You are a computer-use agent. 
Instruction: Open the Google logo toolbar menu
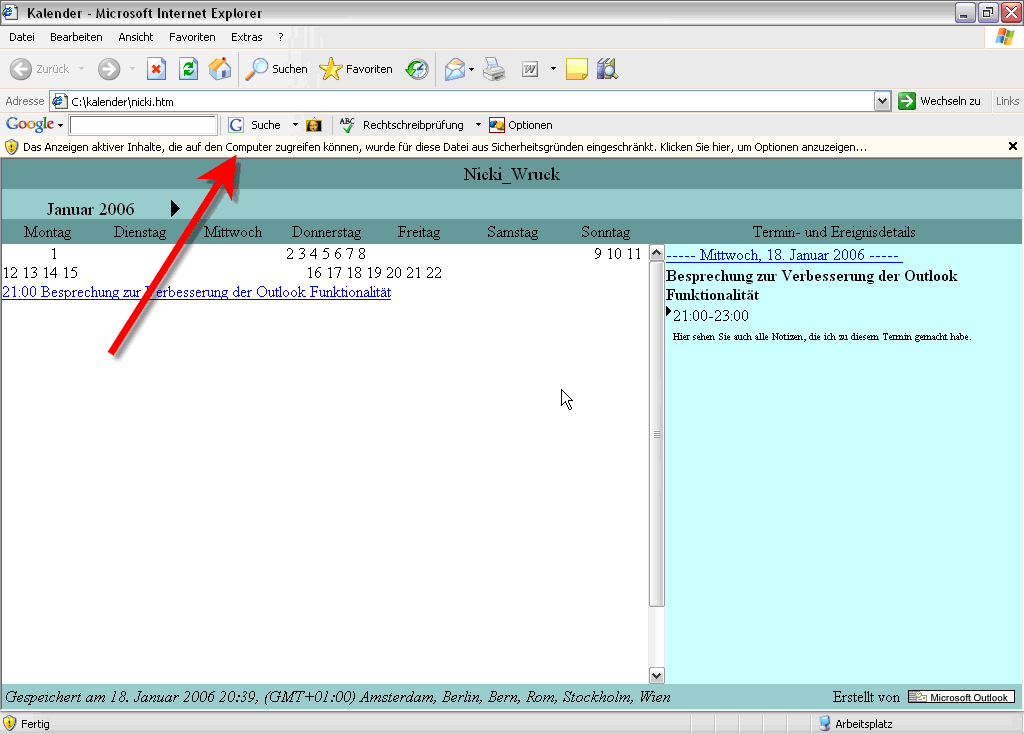coord(34,124)
